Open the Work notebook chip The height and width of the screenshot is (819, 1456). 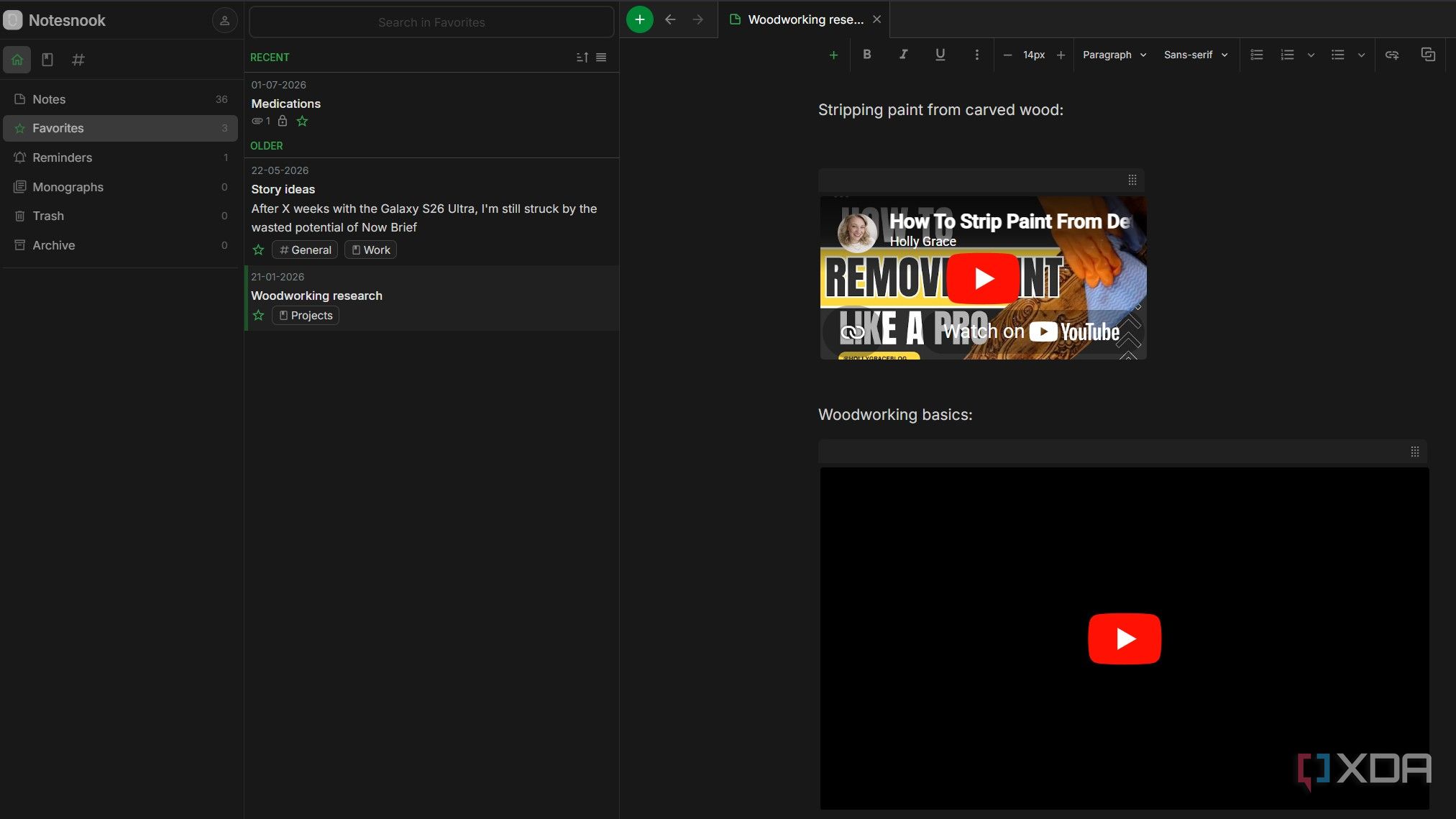pyautogui.click(x=370, y=250)
